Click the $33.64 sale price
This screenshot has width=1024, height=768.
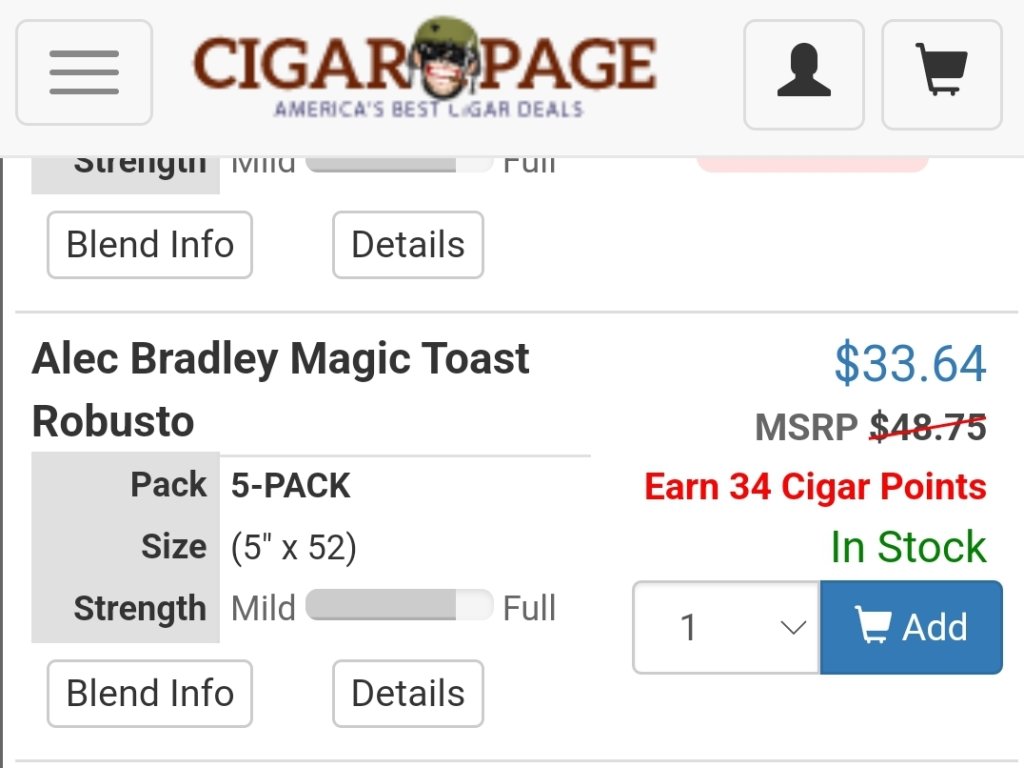pyautogui.click(x=910, y=364)
